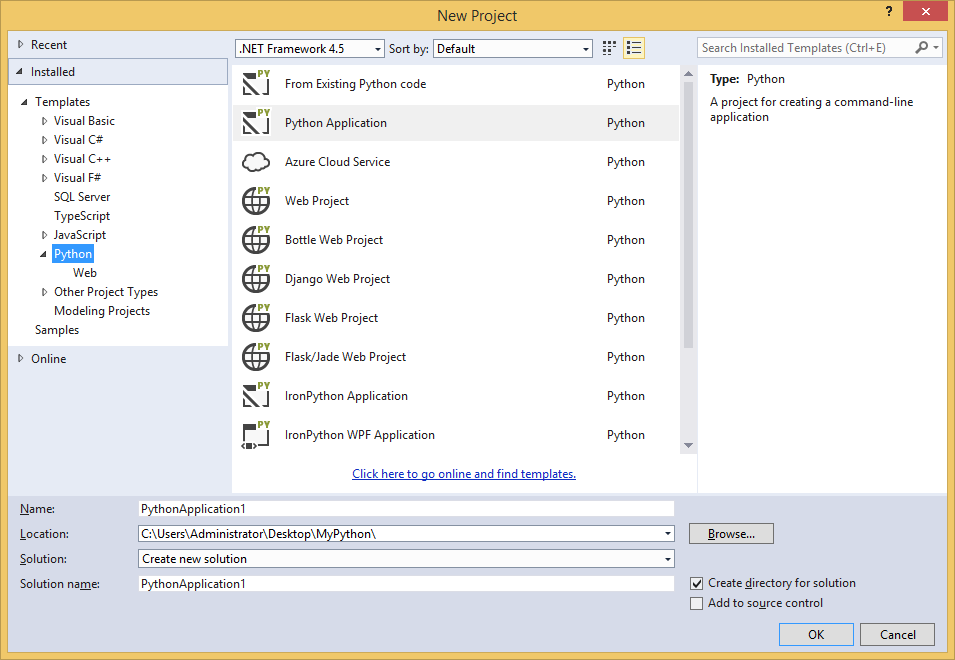
Task: Select the Python Application template icon
Action: coord(256,123)
